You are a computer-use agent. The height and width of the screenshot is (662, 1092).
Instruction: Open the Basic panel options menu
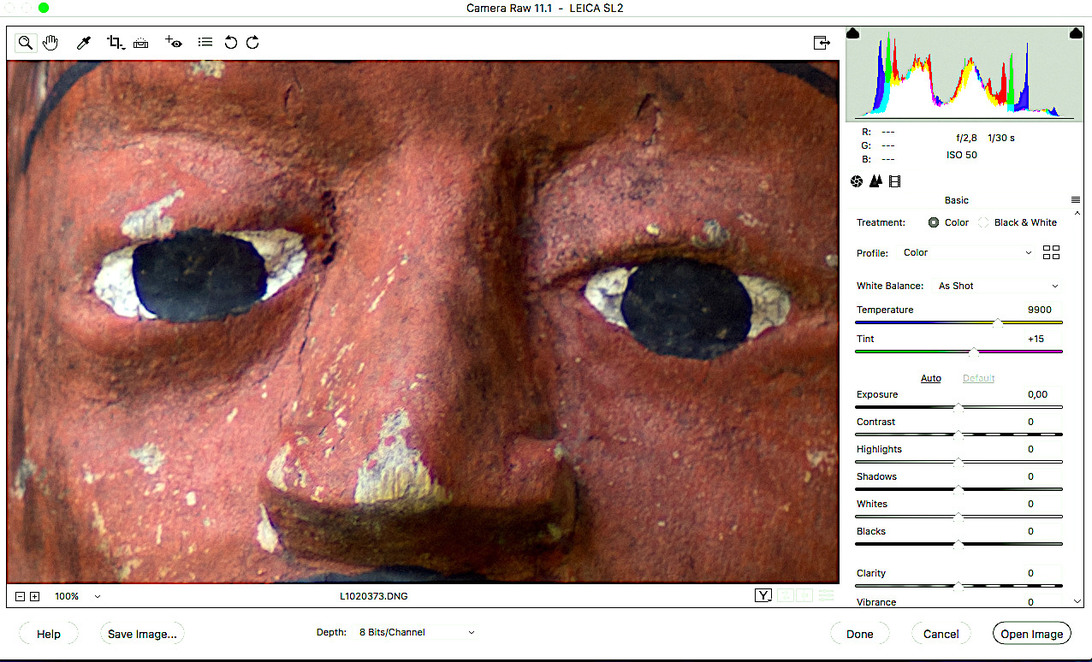1075,200
